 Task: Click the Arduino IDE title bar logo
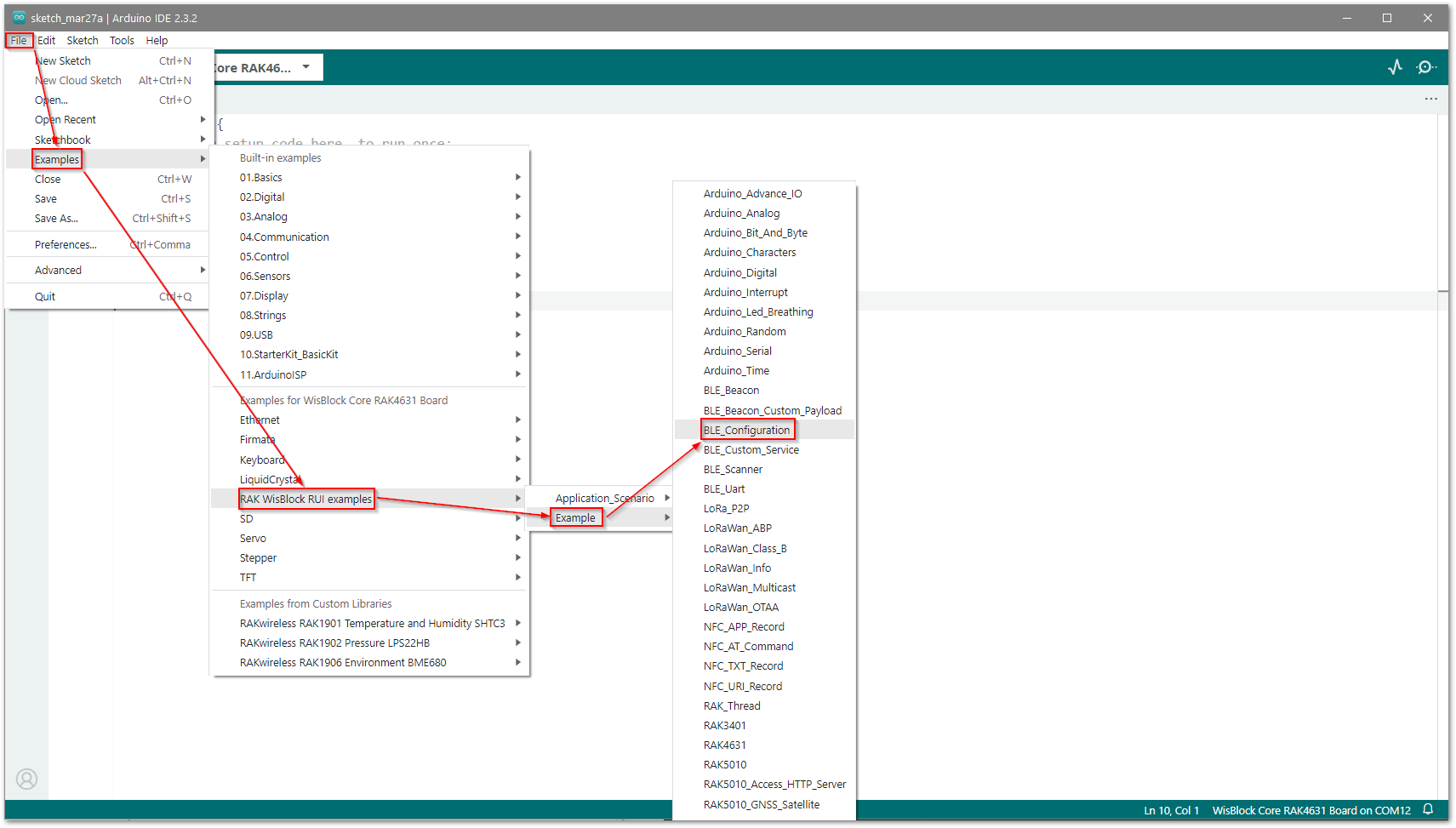point(19,17)
